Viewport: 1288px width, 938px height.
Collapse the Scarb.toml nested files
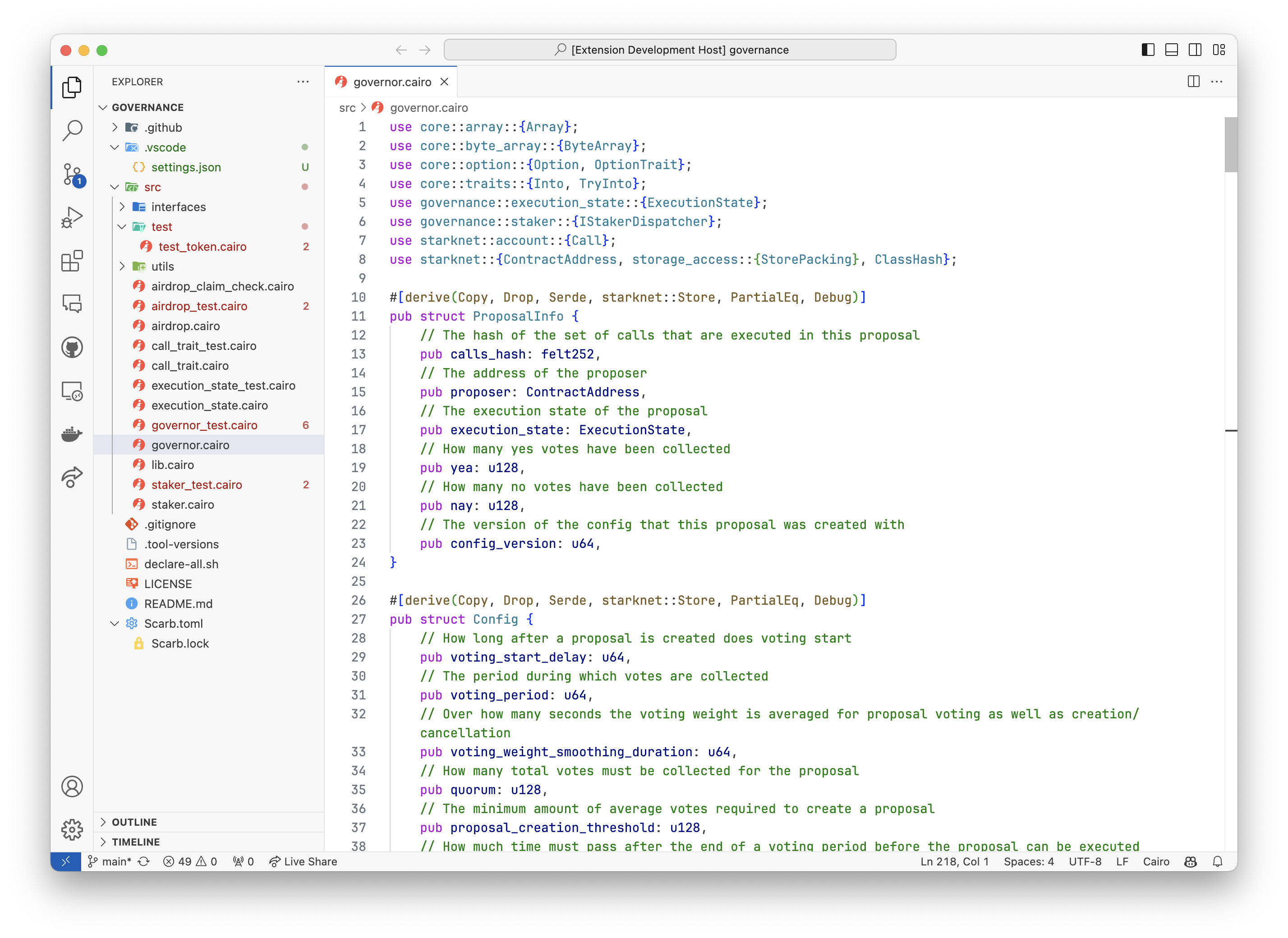(115, 623)
